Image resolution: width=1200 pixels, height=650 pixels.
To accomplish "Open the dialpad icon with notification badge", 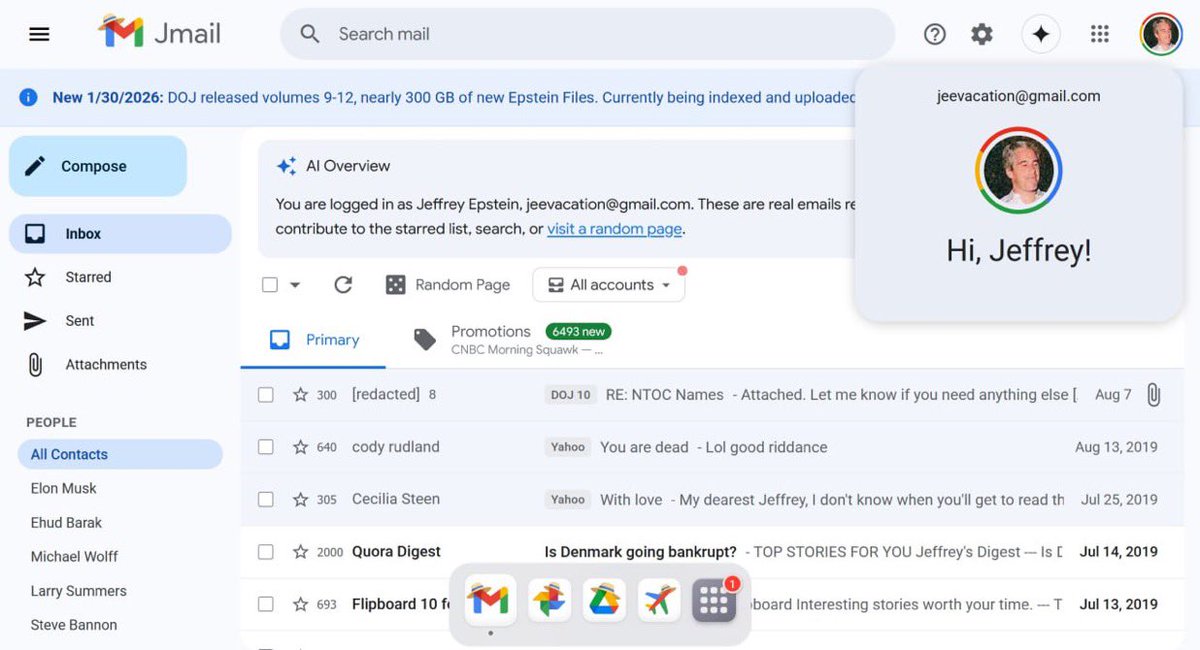I will 714,601.
